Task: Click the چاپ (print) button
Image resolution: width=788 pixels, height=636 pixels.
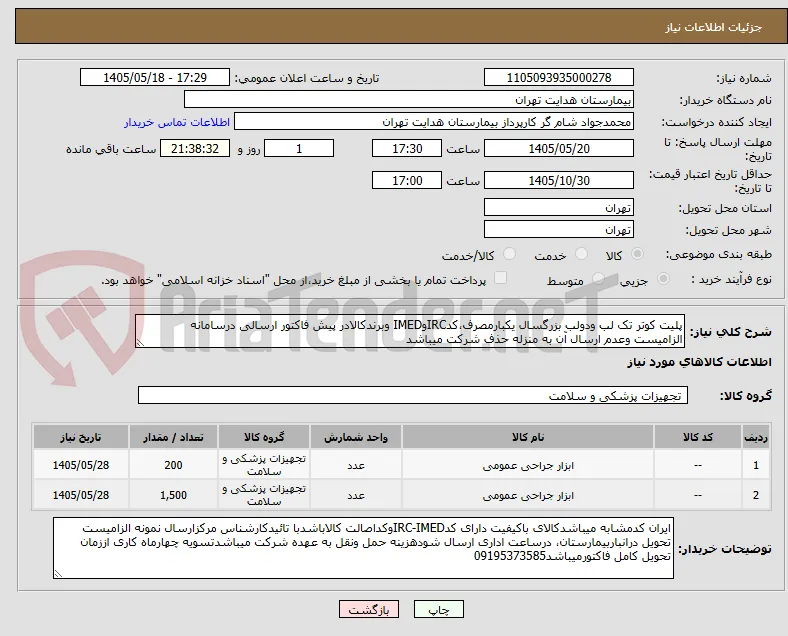Action: [438, 609]
